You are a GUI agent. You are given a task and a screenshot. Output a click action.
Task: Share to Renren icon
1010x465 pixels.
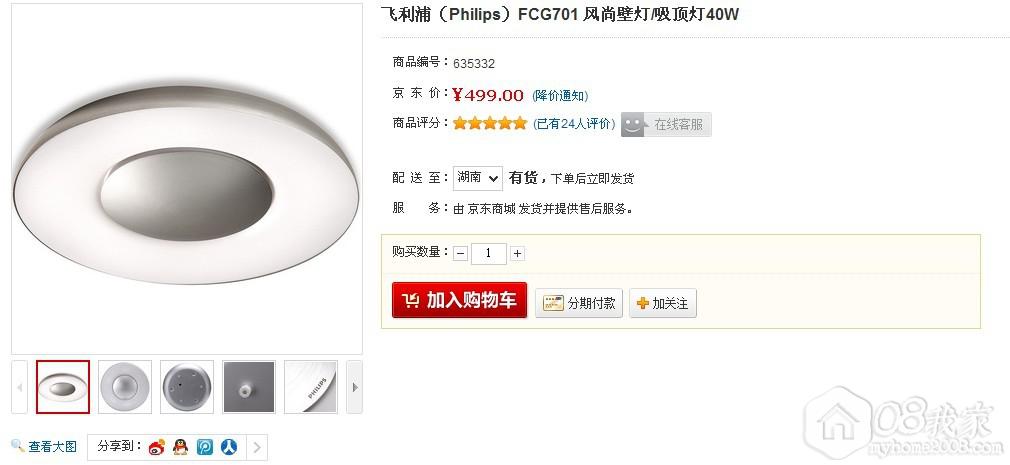pos(229,447)
